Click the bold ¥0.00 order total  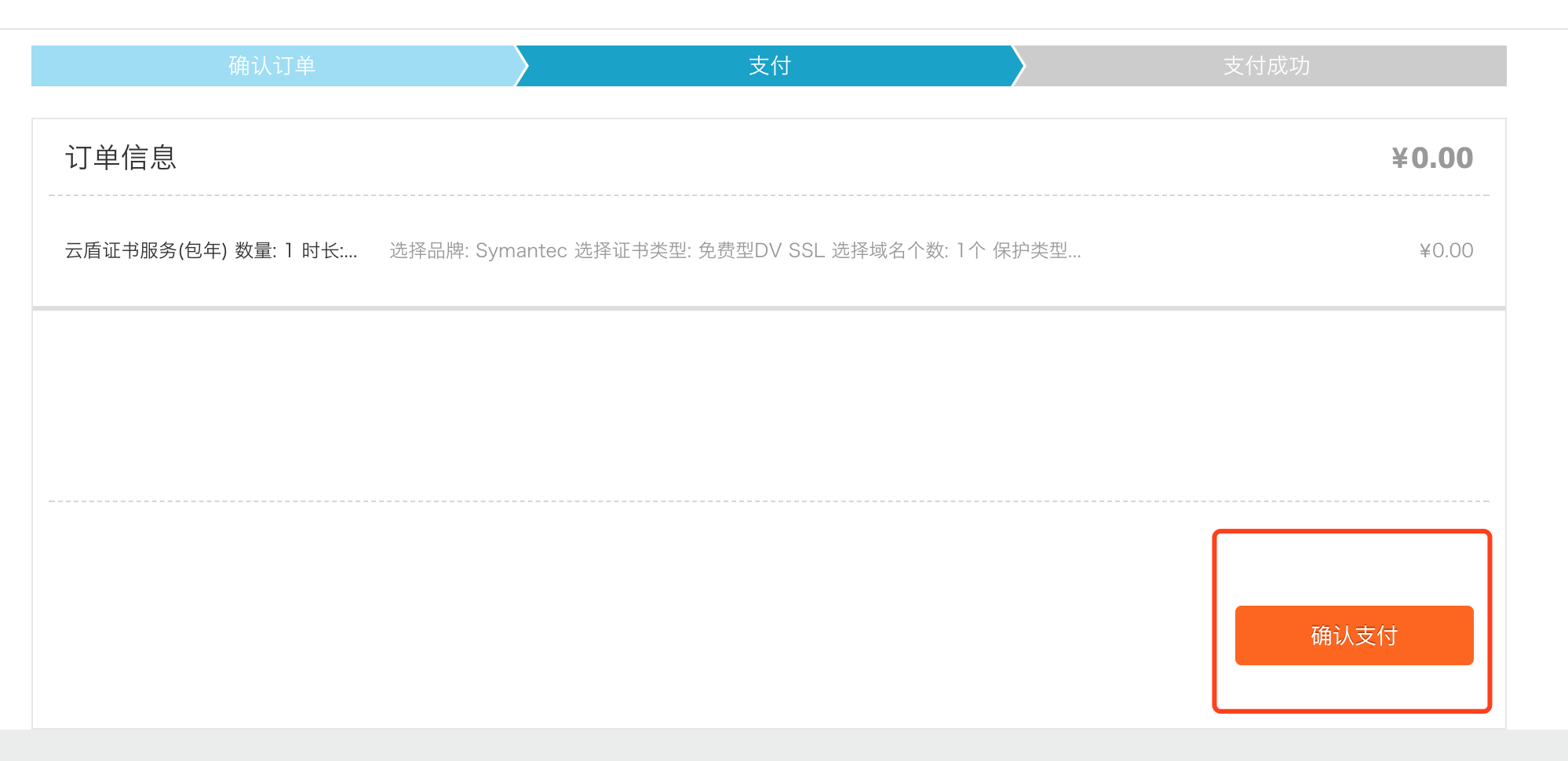click(x=1432, y=158)
